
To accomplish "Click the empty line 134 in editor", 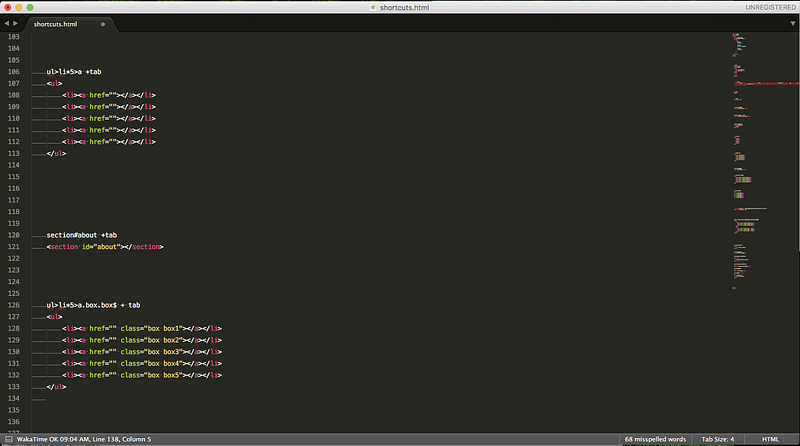I will click(x=380, y=399).
